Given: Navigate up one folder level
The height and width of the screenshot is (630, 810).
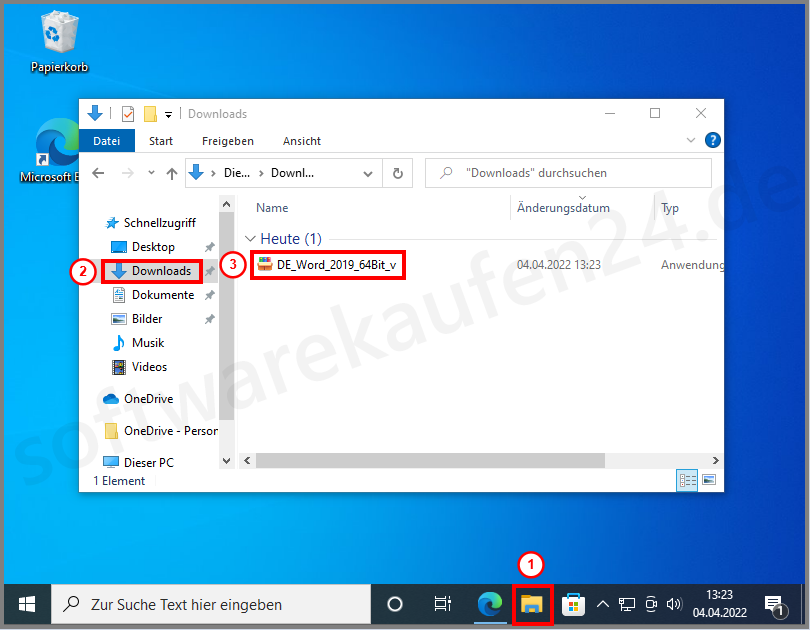Looking at the screenshot, I should click(171, 172).
